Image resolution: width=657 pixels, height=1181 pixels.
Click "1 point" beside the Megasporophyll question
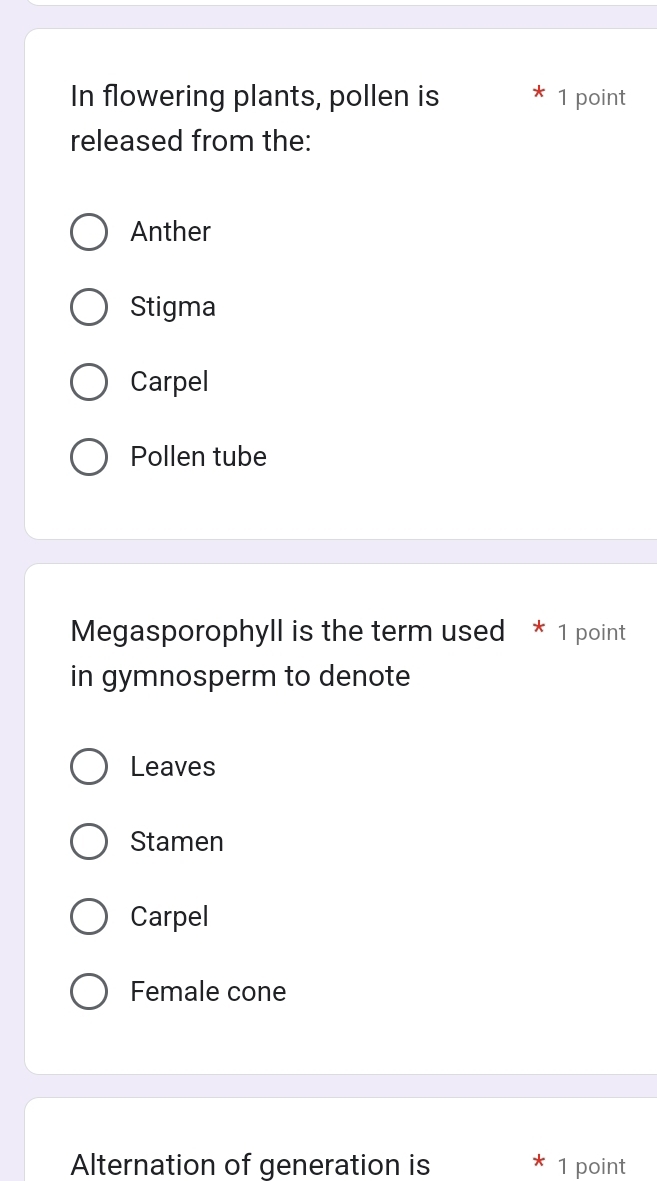[x=592, y=632]
